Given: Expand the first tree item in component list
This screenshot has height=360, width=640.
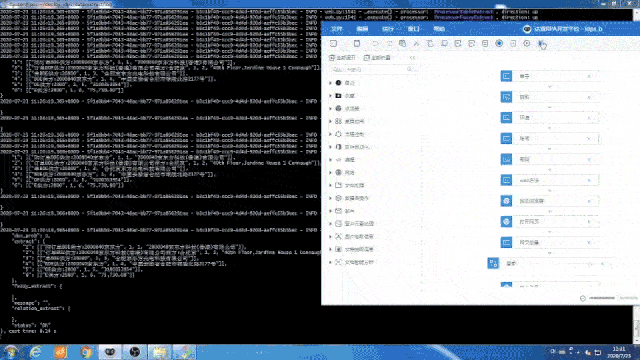Looking at the screenshot, I should tap(331, 83).
